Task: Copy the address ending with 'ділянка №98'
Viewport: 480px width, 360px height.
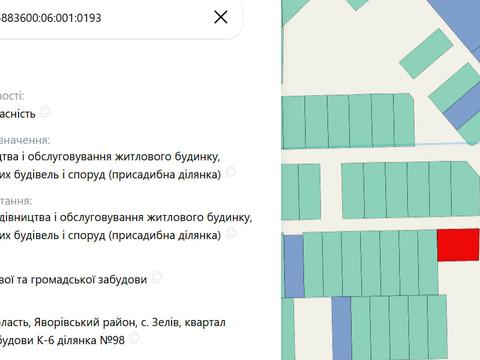Action: pyautogui.click(x=134, y=338)
